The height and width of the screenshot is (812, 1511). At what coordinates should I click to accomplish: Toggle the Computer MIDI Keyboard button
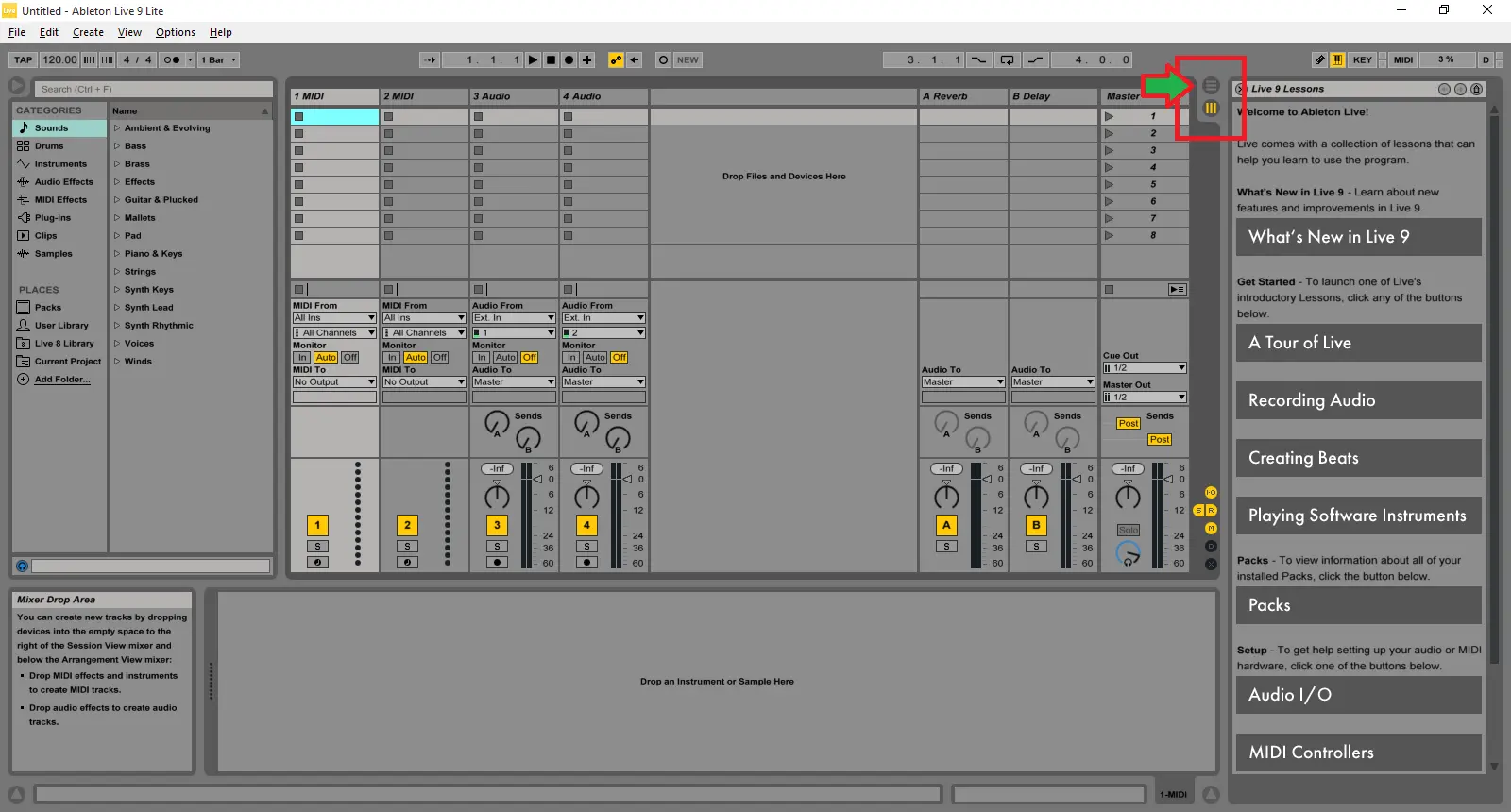[x=1337, y=59]
